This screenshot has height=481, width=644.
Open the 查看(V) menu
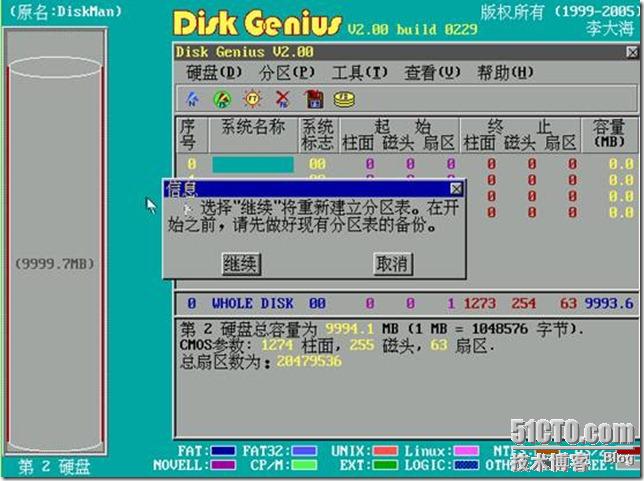[x=432, y=73]
